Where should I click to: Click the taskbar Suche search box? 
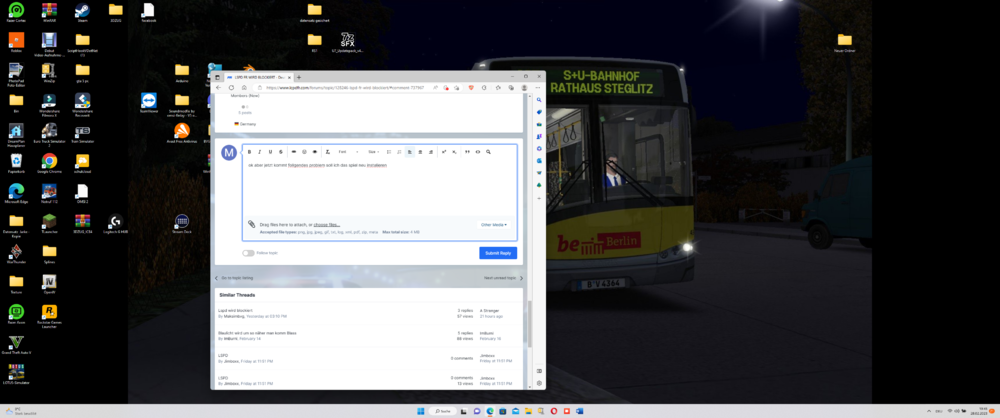point(443,411)
